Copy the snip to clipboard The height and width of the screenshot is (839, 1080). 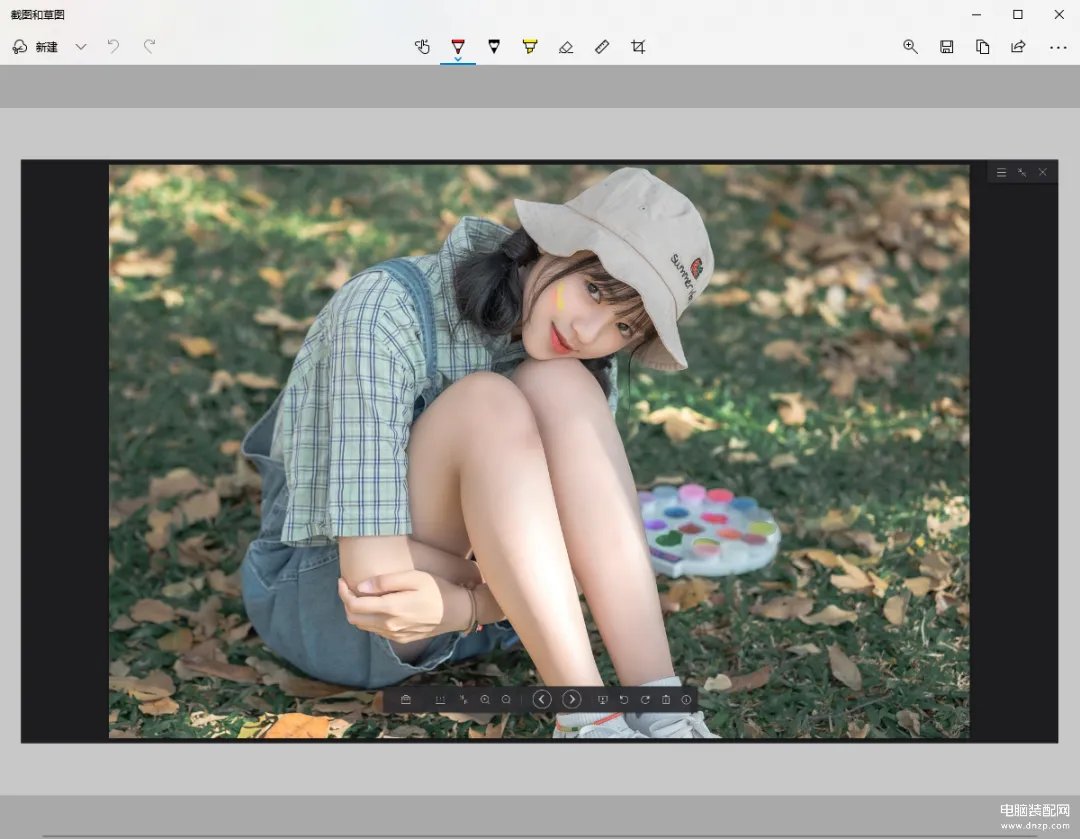click(982, 47)
